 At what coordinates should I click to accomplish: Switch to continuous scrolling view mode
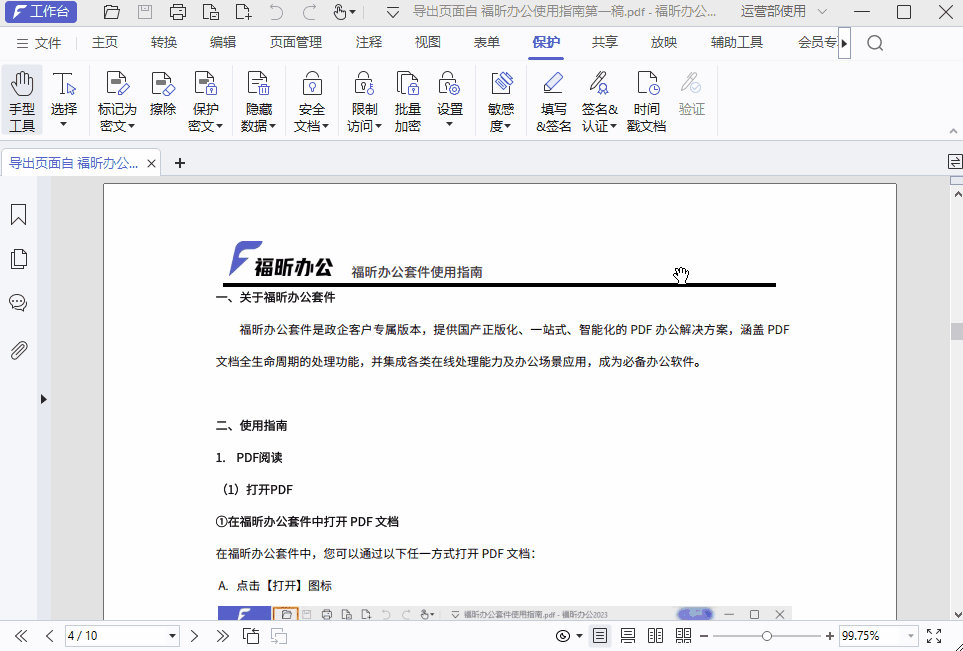coord(627,636)
